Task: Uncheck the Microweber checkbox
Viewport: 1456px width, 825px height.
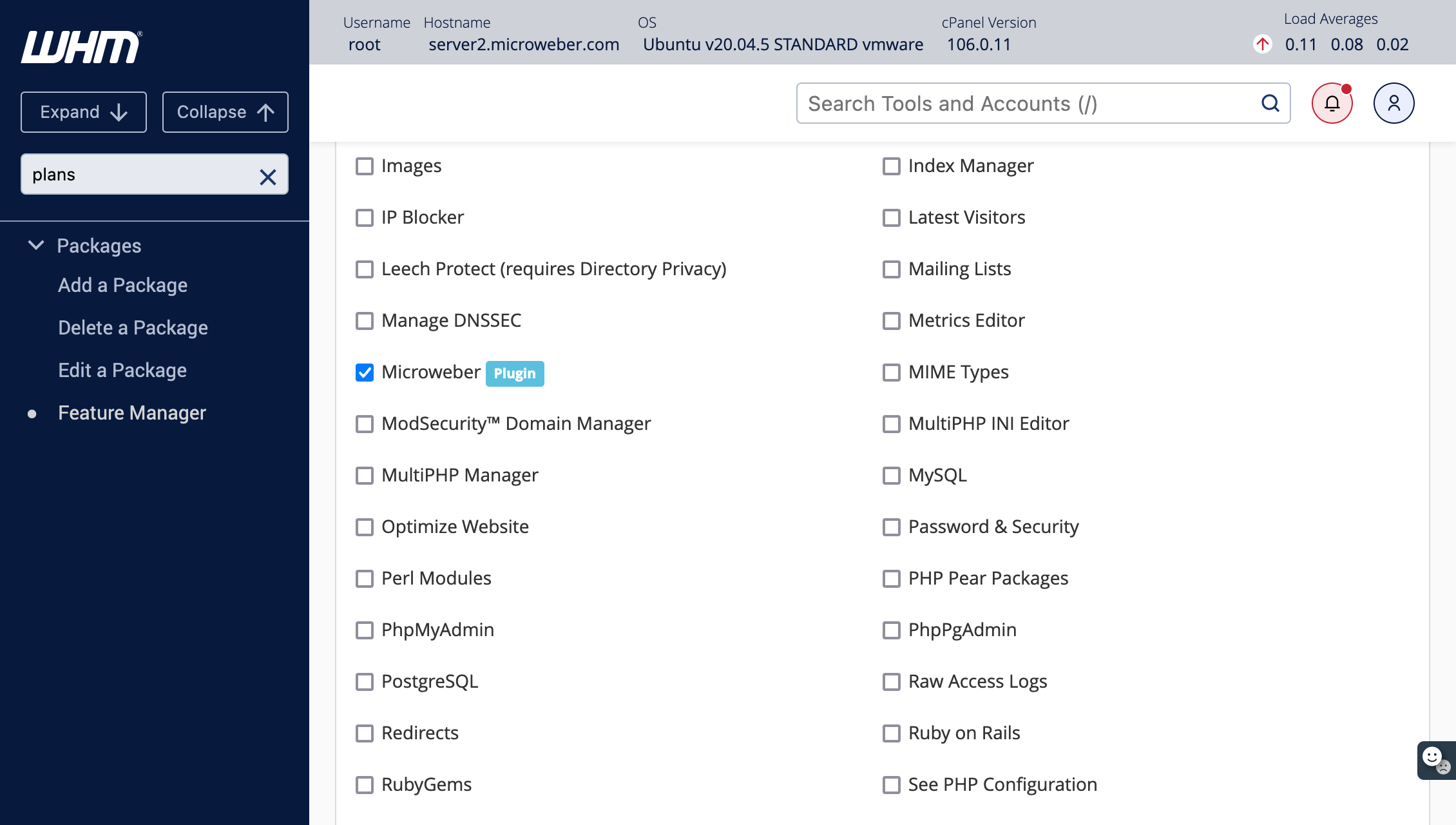Action: pos(365,373)
